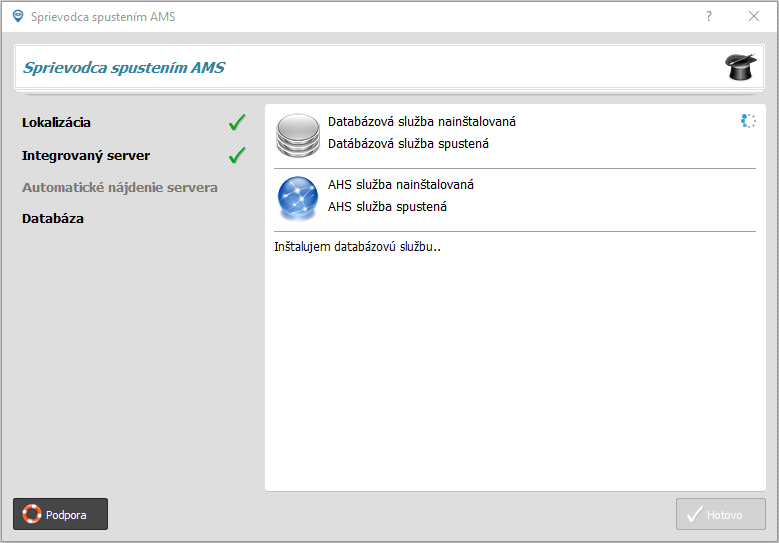Click the blue AHS globe service icon

tap(298, 198)
